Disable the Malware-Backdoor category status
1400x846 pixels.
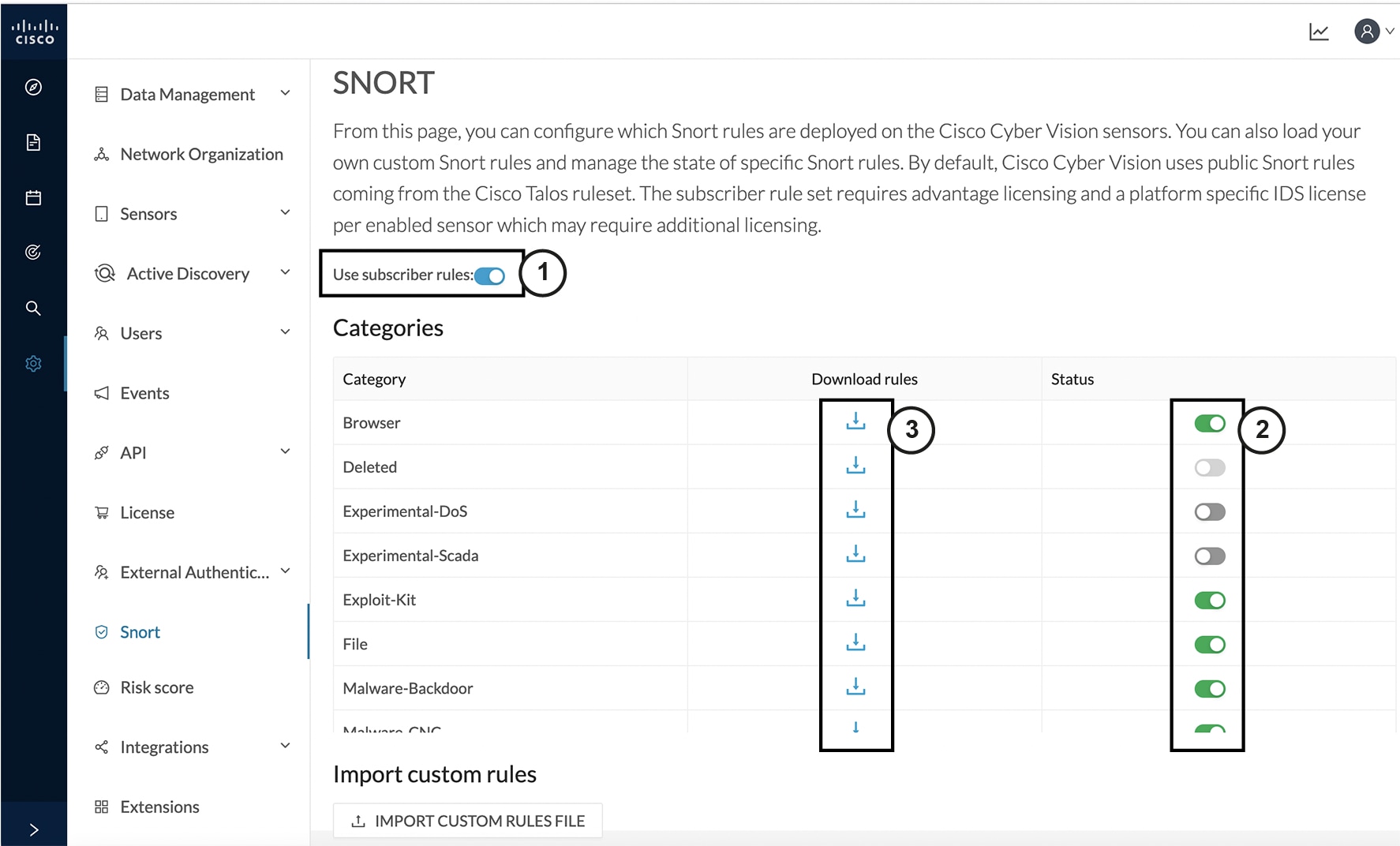pyautogui.click(x=1209, y=689)
